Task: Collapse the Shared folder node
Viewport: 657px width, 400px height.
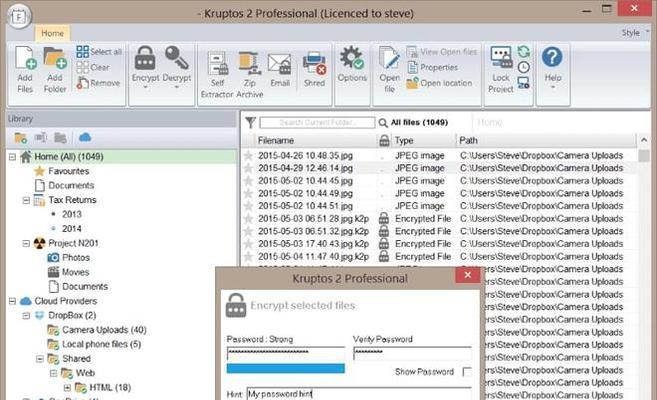Action: tap(40, 359)
